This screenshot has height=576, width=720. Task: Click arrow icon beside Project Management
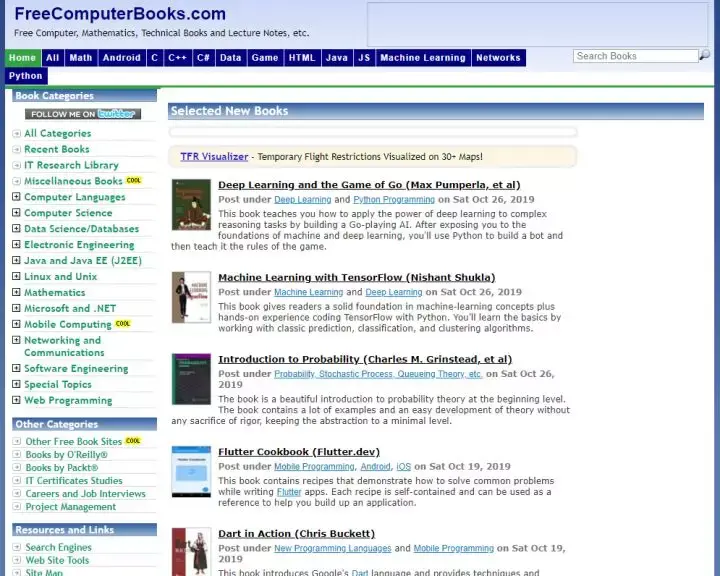[17, 507]
